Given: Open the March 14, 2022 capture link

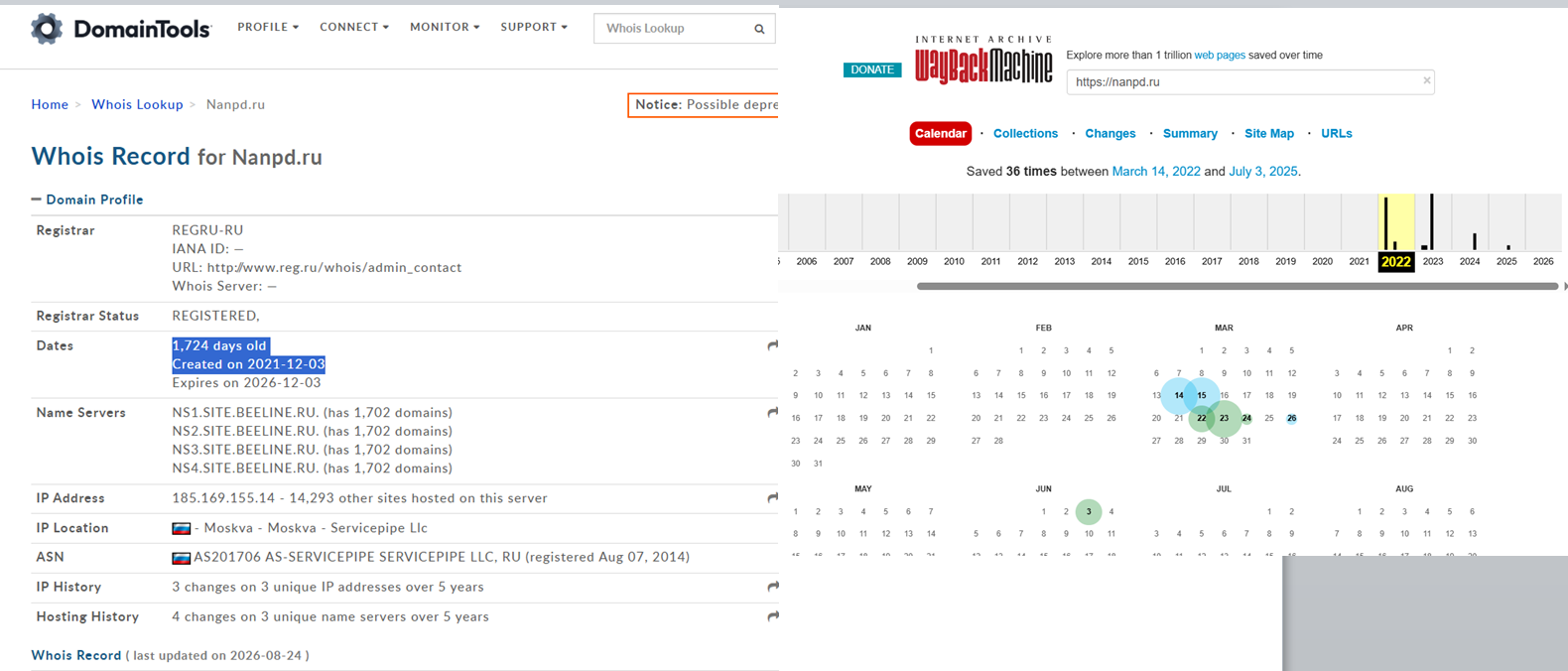Looking at the screenshot, I should (1156, 172).
